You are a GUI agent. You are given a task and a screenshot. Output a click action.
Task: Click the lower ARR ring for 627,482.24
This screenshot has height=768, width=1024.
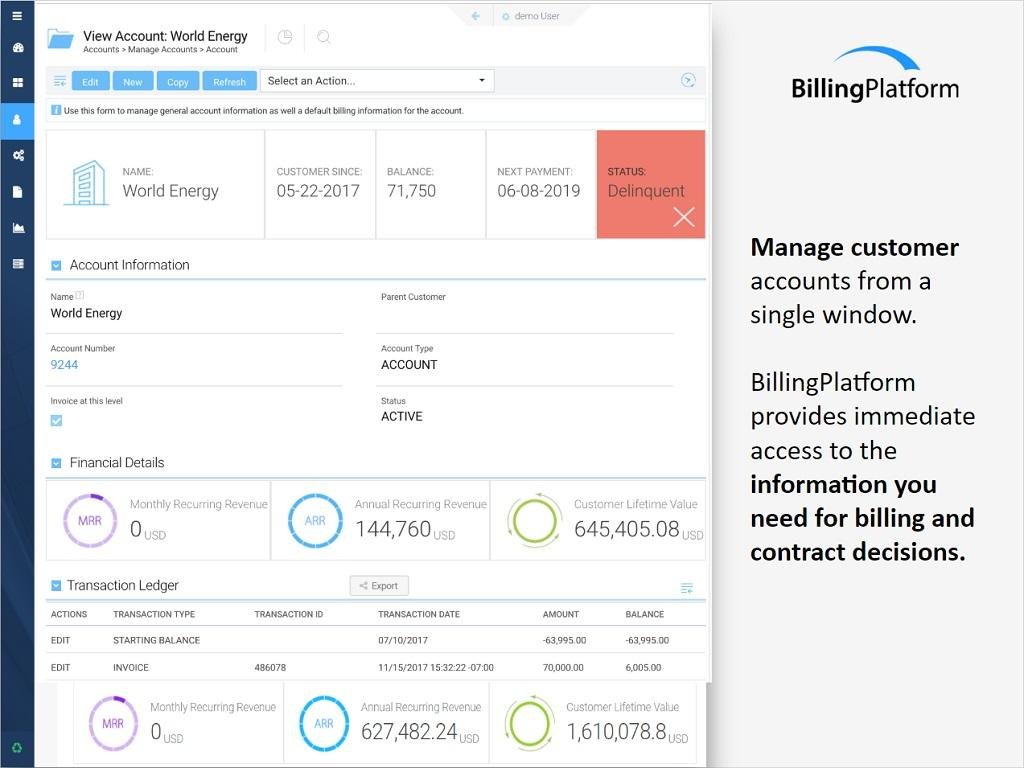click(324, 724)
